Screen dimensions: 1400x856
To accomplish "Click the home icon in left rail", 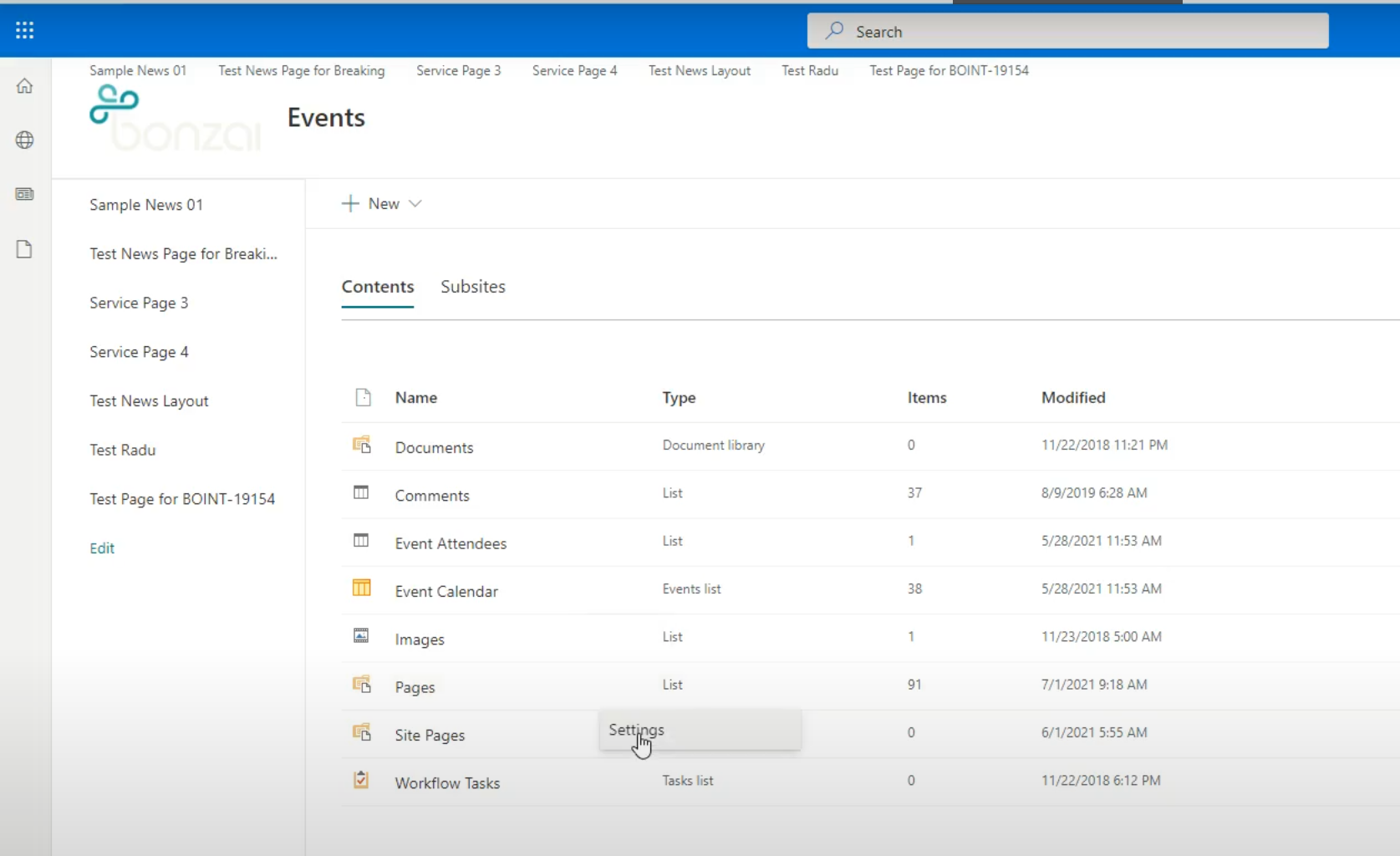I will (24, 86).
